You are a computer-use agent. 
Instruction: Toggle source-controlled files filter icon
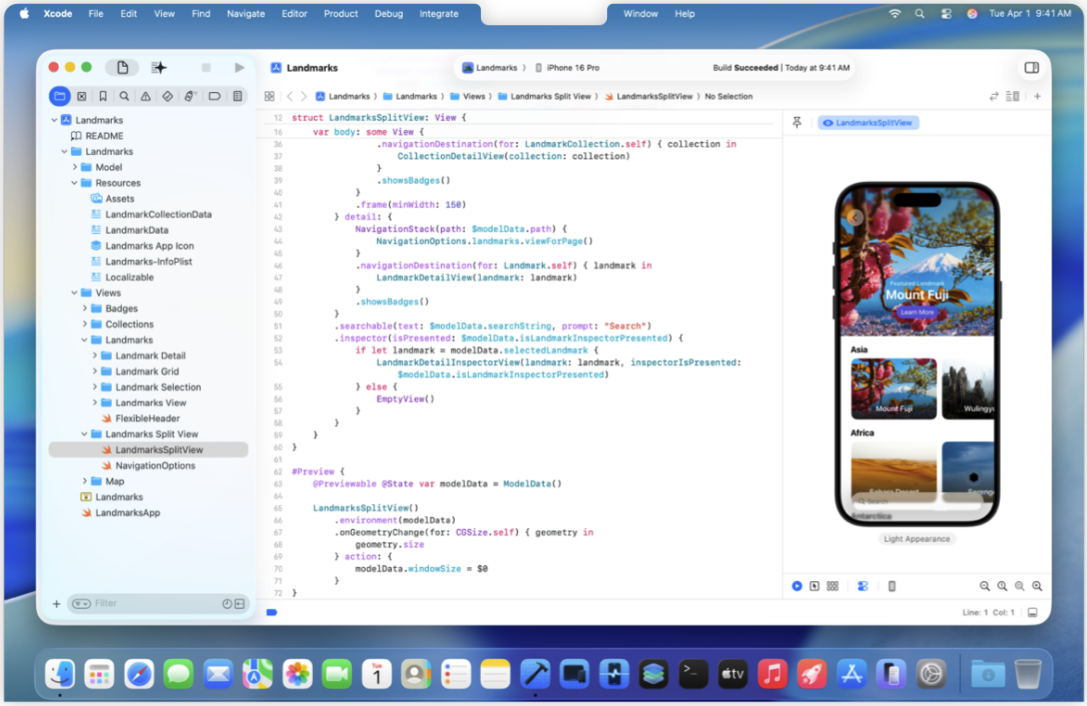click(x=240, y=603)
